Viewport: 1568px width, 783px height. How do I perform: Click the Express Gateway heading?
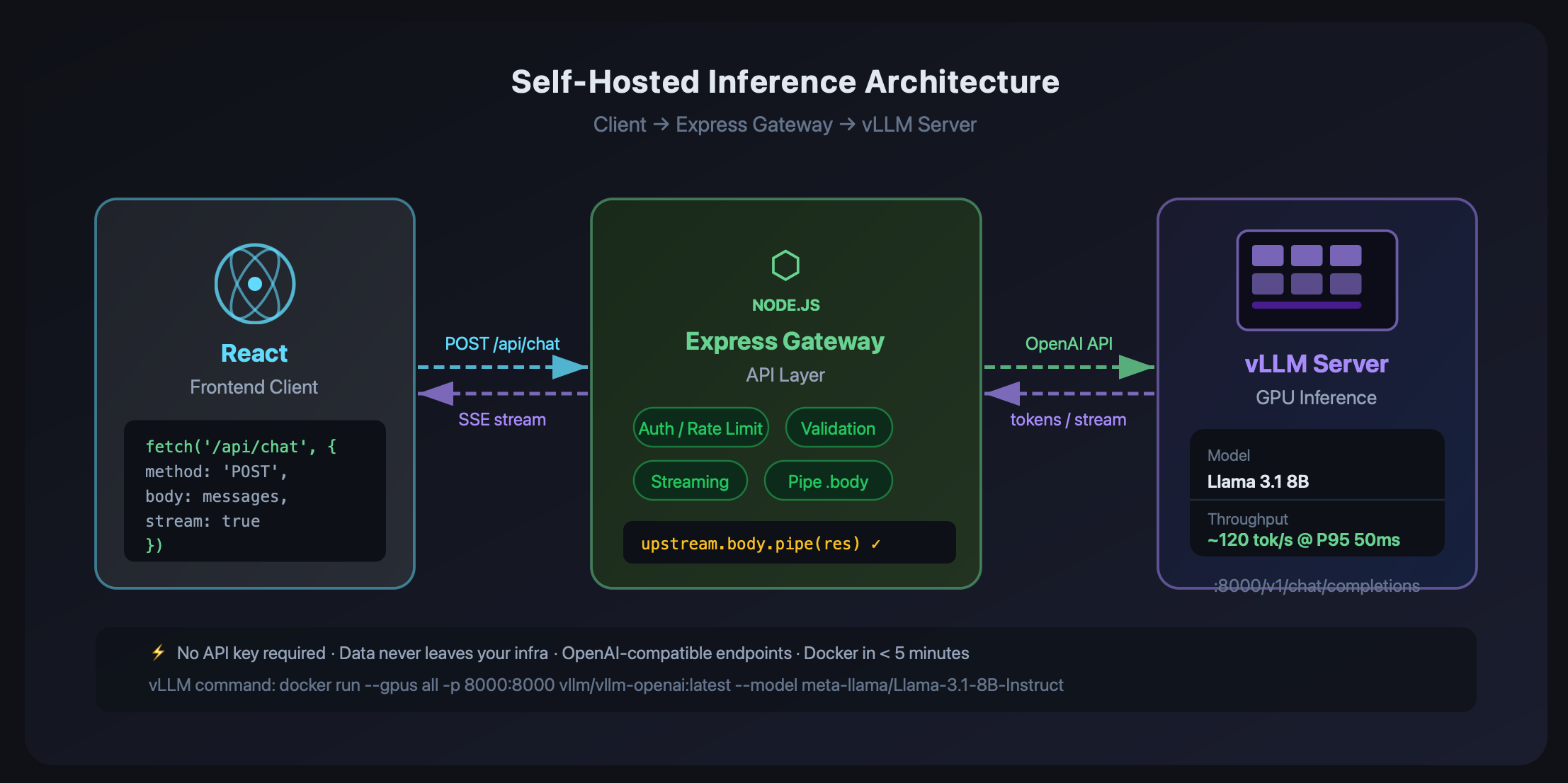pos(785,341)
